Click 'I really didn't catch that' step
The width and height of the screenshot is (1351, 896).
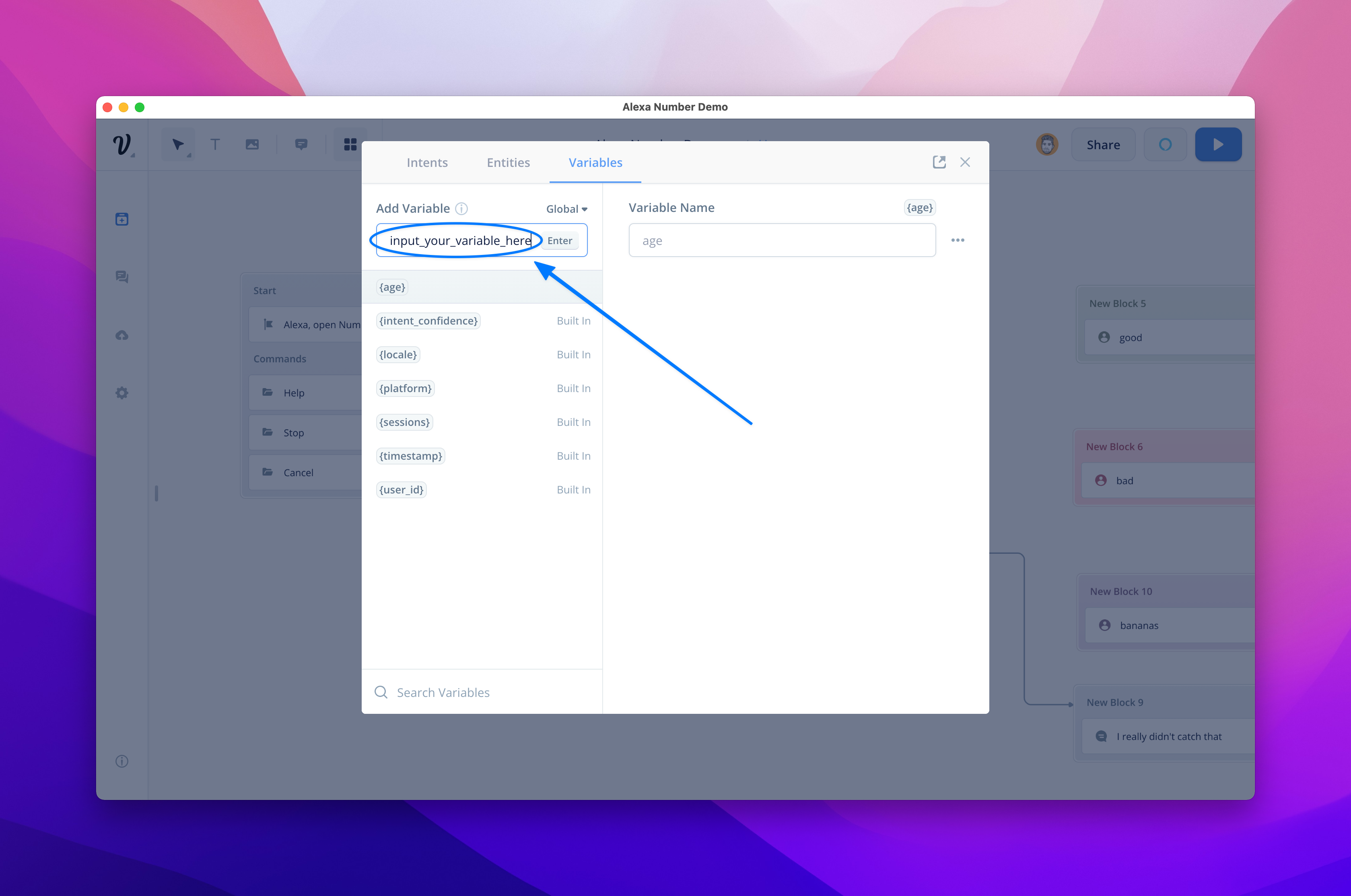point(1169,737)
